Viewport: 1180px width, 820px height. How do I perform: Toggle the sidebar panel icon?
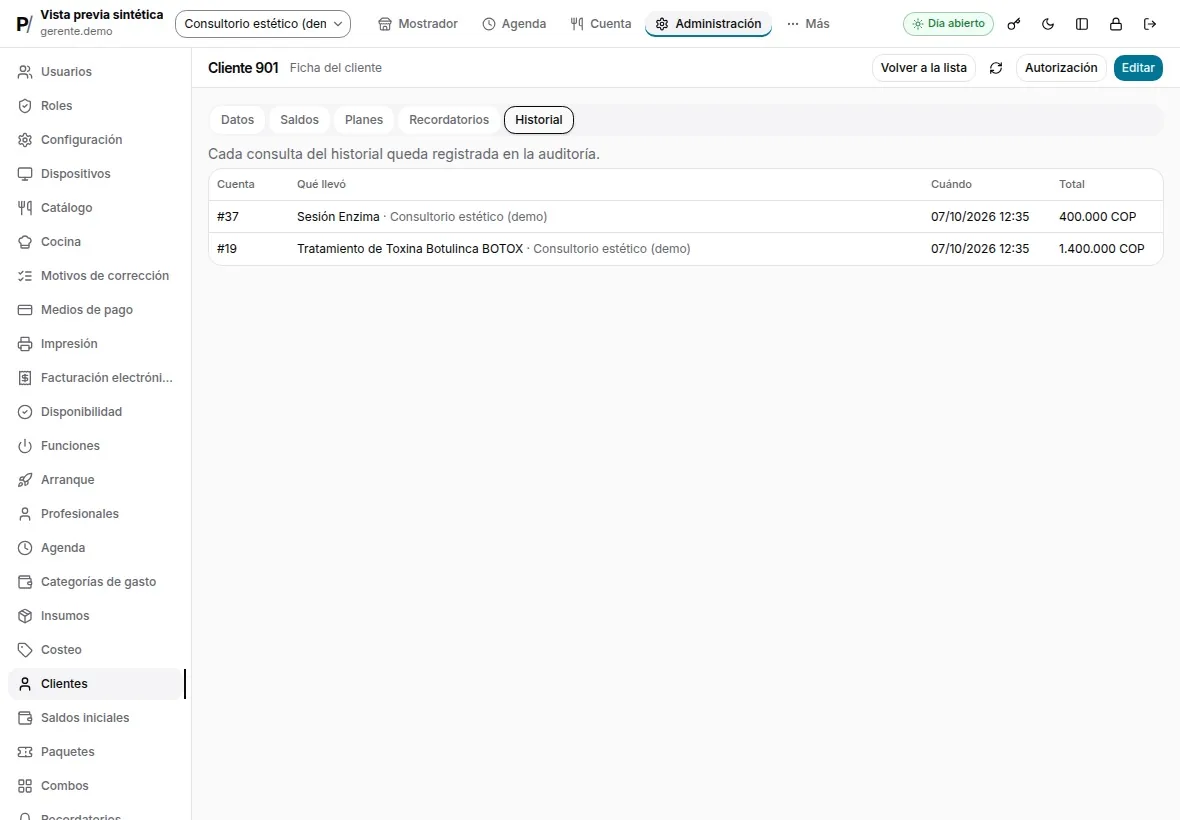(1081, 24)
